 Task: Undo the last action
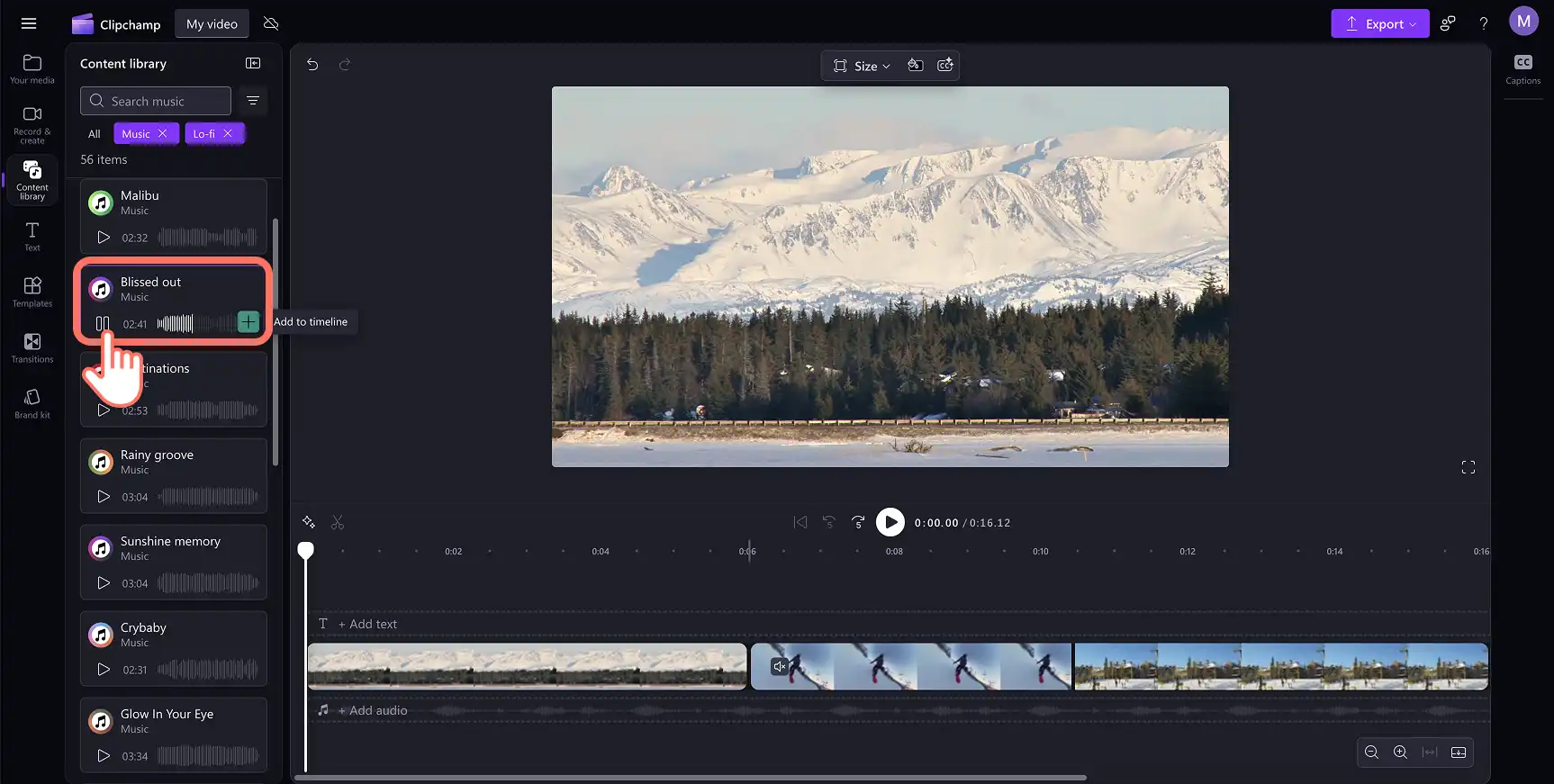tap(312, 65)
